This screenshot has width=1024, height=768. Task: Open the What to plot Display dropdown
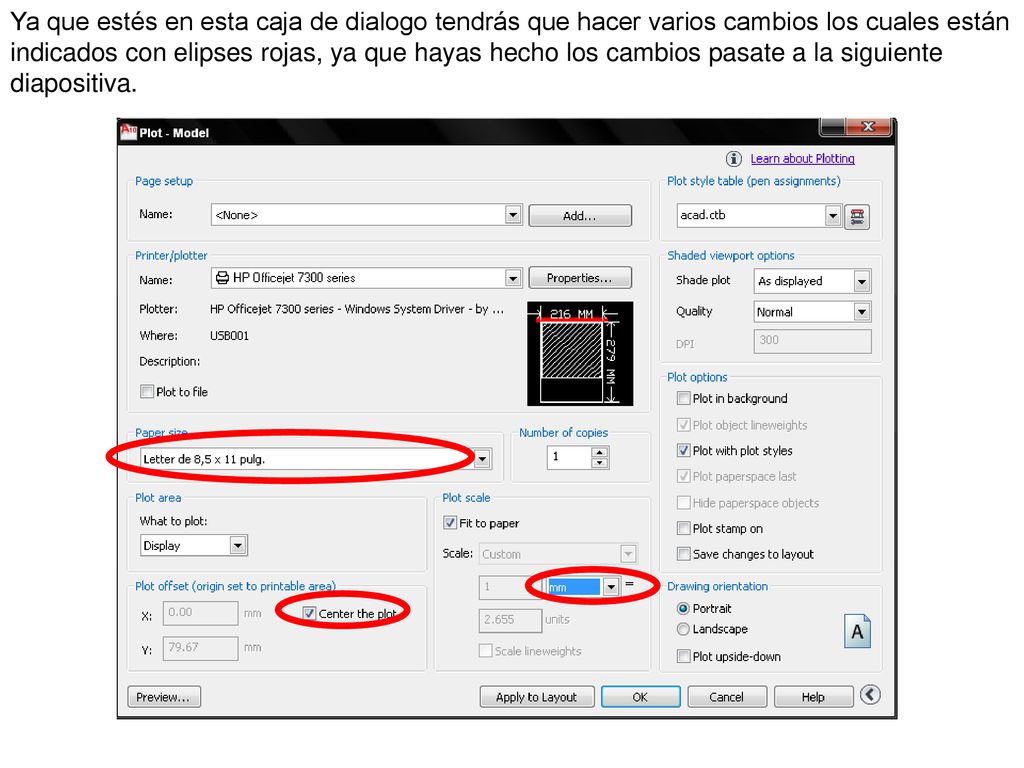(238, 545)
